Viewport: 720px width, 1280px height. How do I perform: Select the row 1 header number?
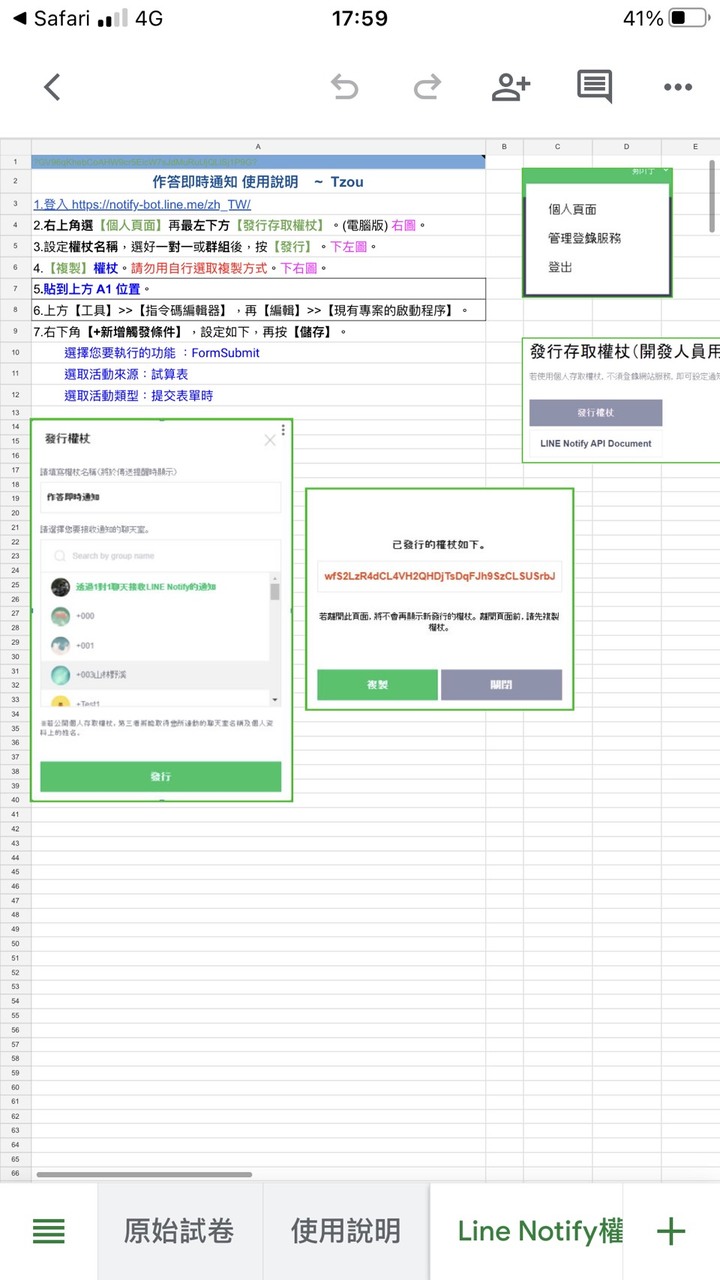point(15,161)
